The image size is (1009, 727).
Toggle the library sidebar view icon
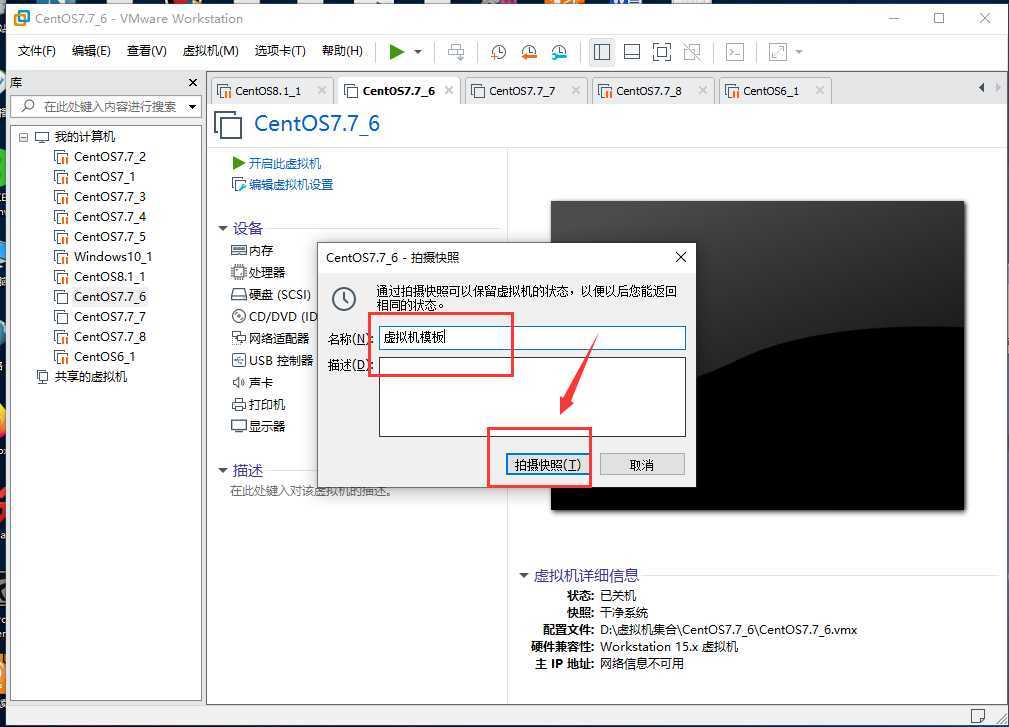click(602, 52)
